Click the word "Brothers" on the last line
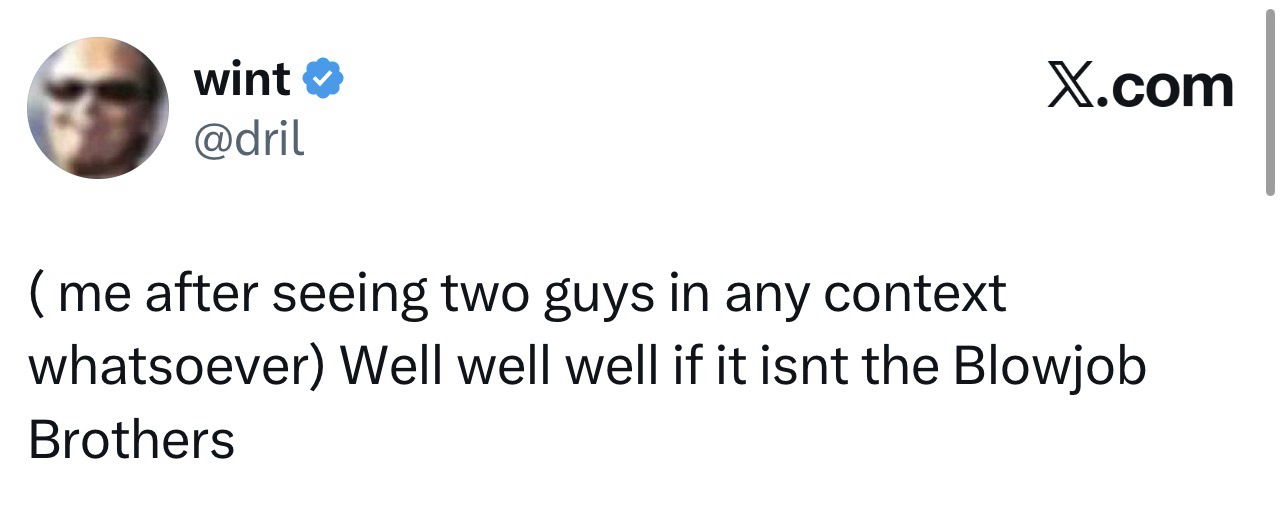Viewport: 1284px width, 529px height. coord(132,440)
